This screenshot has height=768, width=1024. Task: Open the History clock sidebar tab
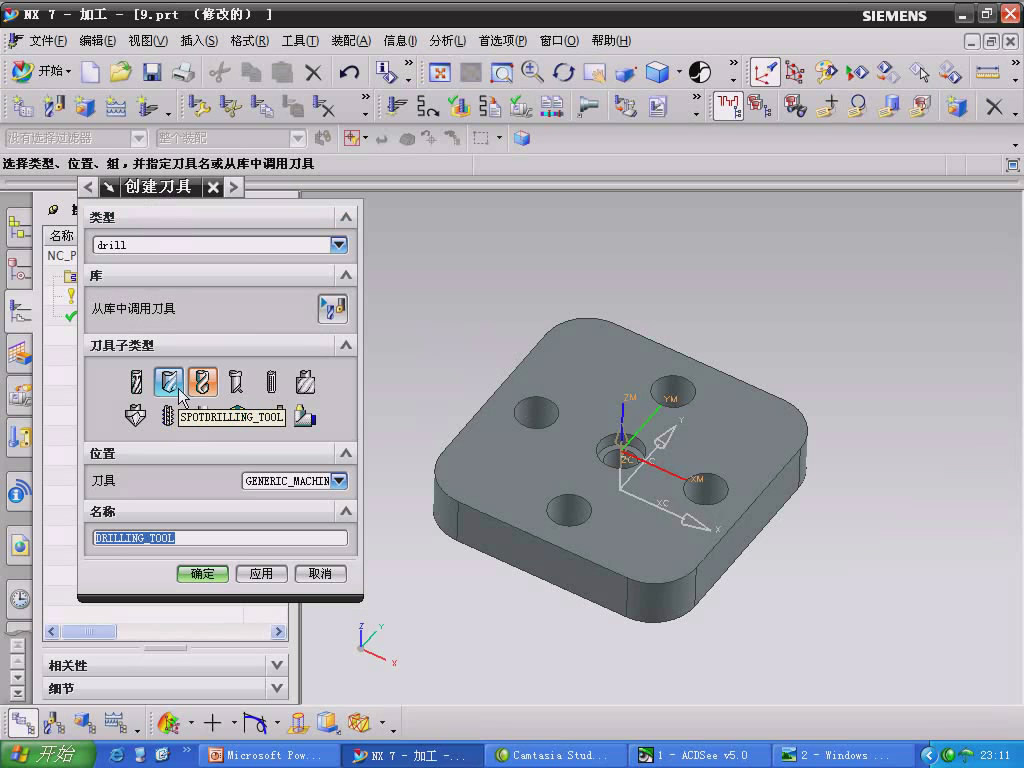[19, 599]
